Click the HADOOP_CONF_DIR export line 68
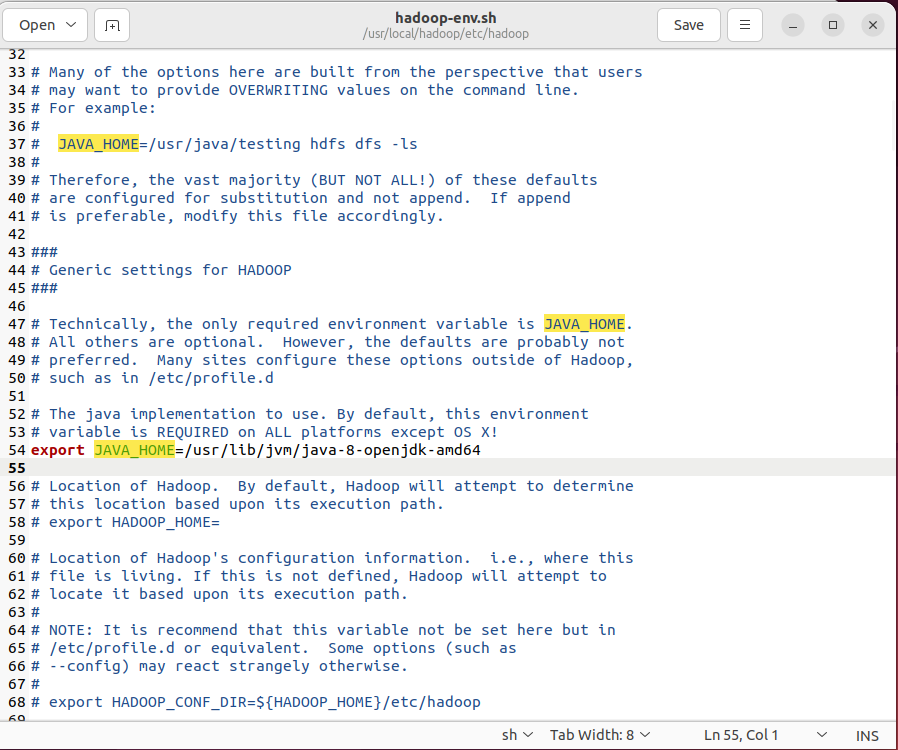The width and height of the screenshot is (898, 750). coord(256,702)
